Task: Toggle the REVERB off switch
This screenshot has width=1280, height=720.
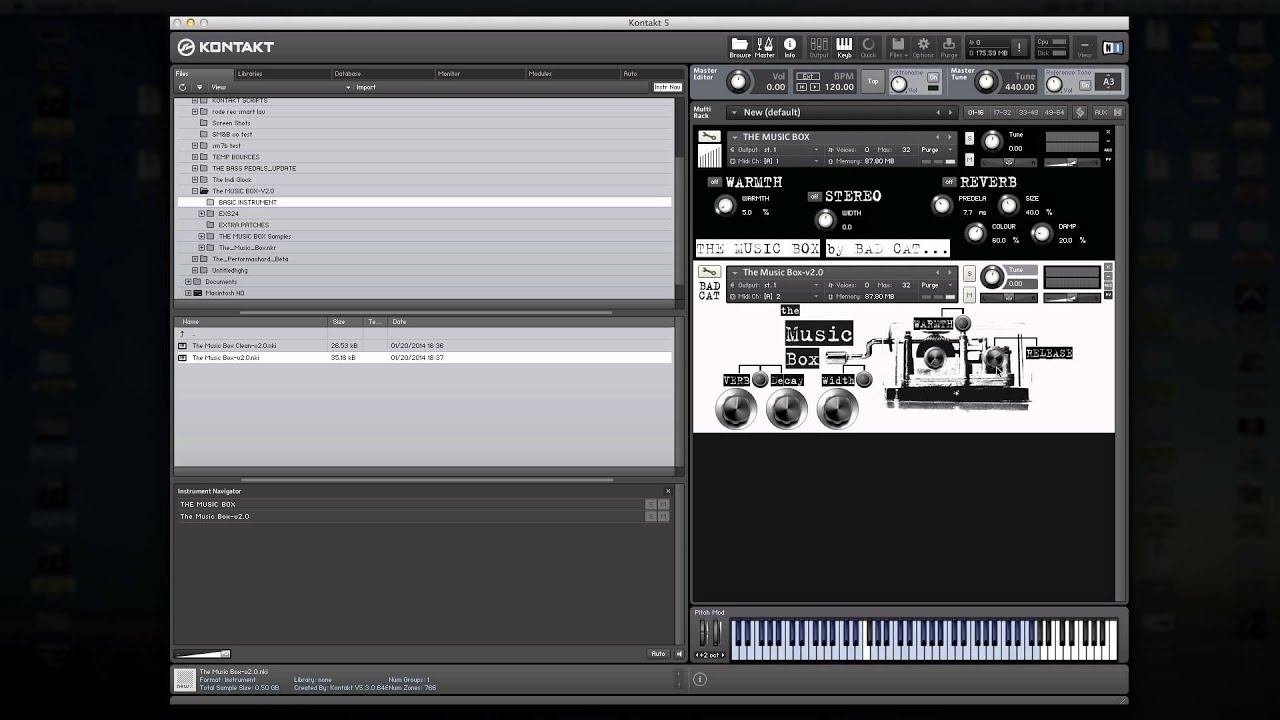Action: 949,182
